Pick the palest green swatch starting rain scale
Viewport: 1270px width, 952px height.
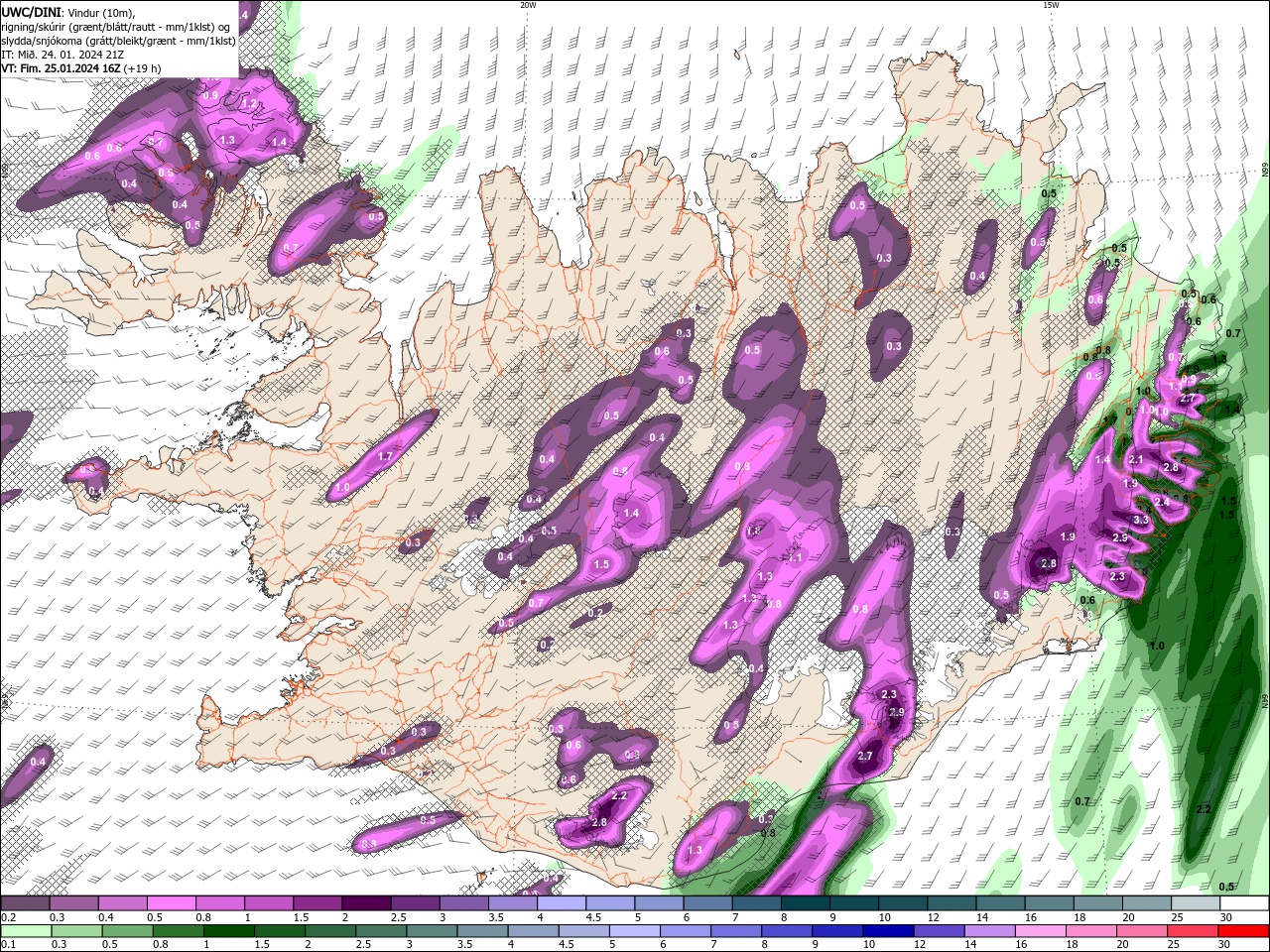coord(25,931)
